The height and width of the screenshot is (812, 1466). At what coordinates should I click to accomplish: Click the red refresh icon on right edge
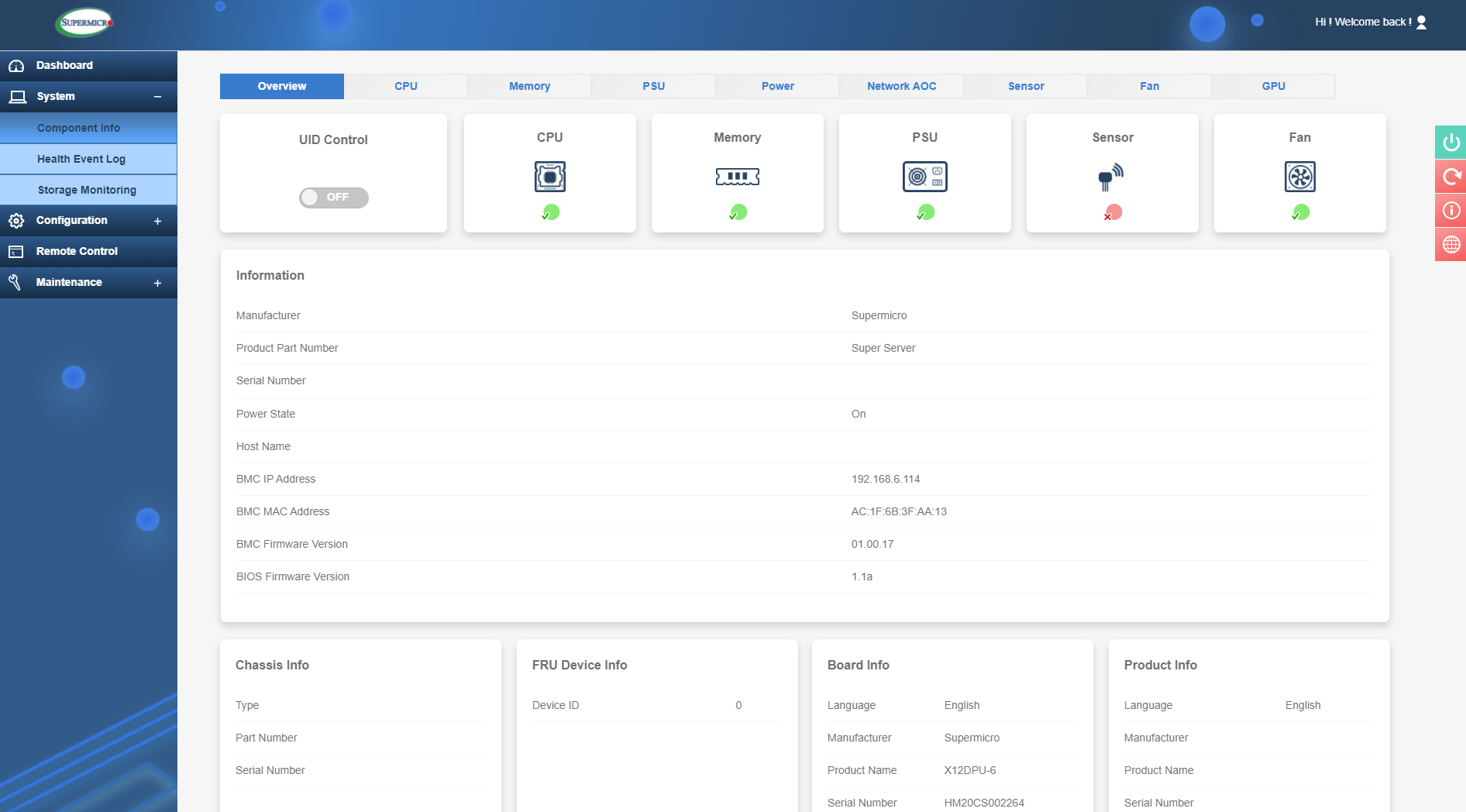click(x=1451, y=177)
